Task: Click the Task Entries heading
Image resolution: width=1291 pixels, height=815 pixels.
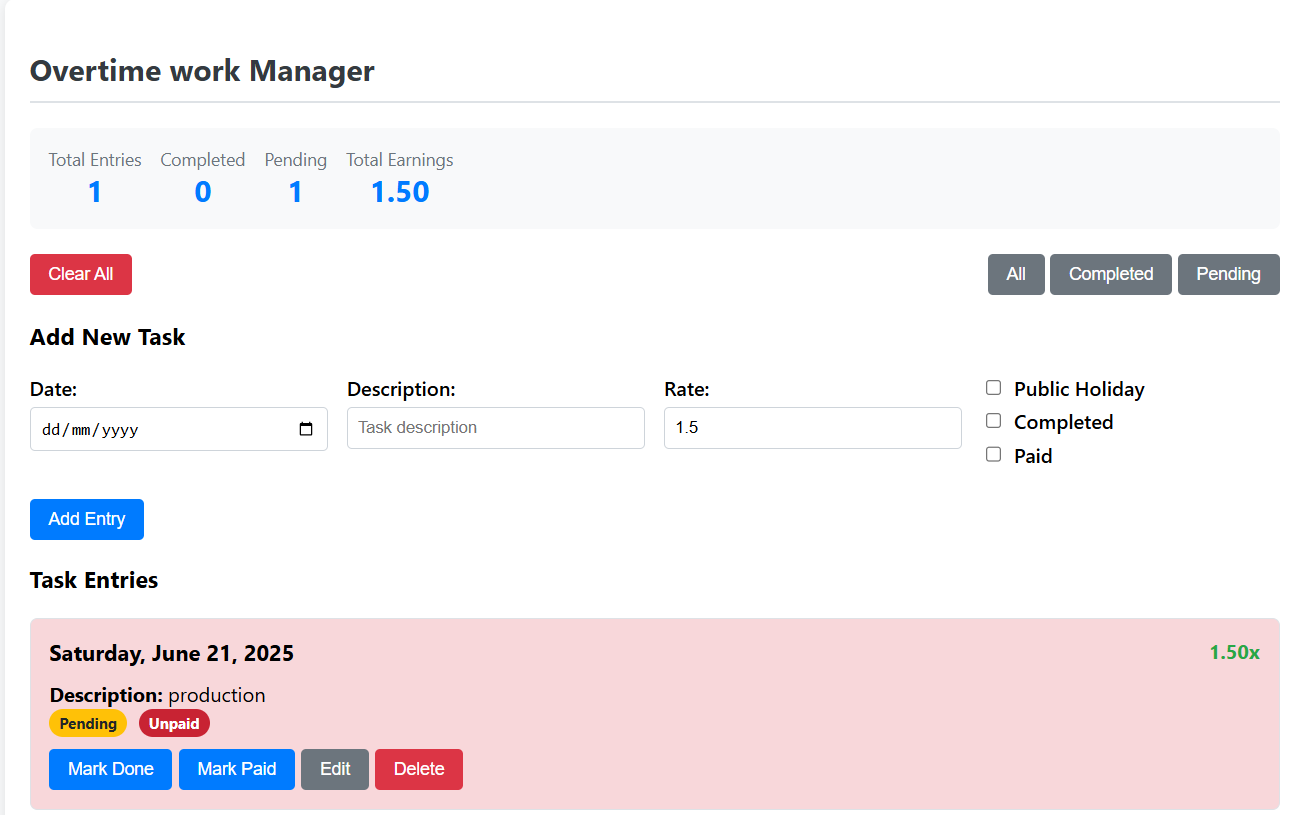Action: point(94,580)
